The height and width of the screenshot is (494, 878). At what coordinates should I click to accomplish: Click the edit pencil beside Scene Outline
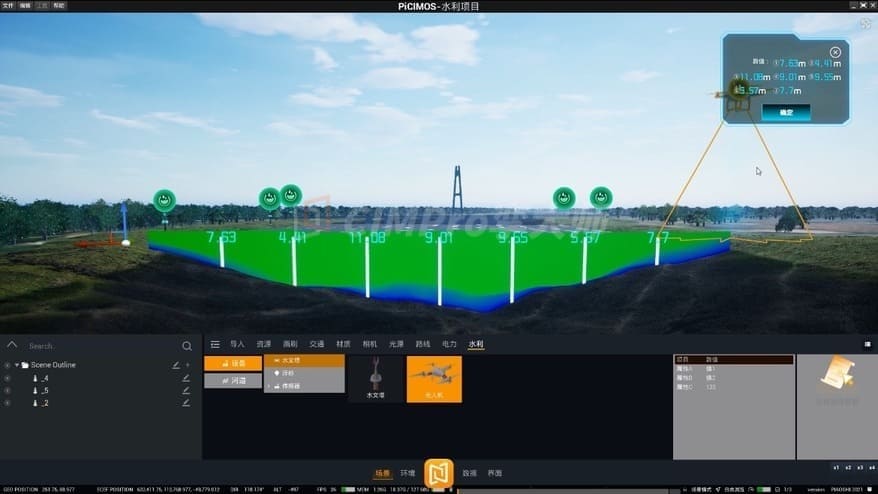coord(176,365)
